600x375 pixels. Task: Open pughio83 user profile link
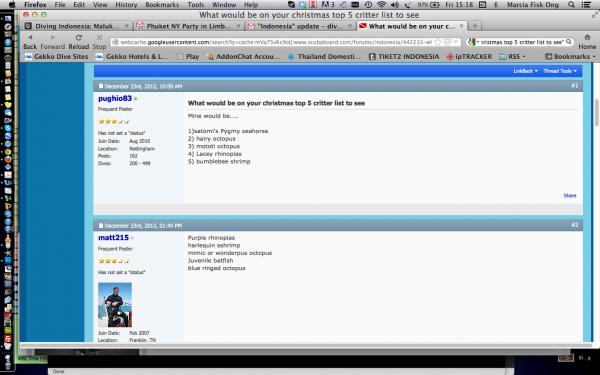pos(115,98)
